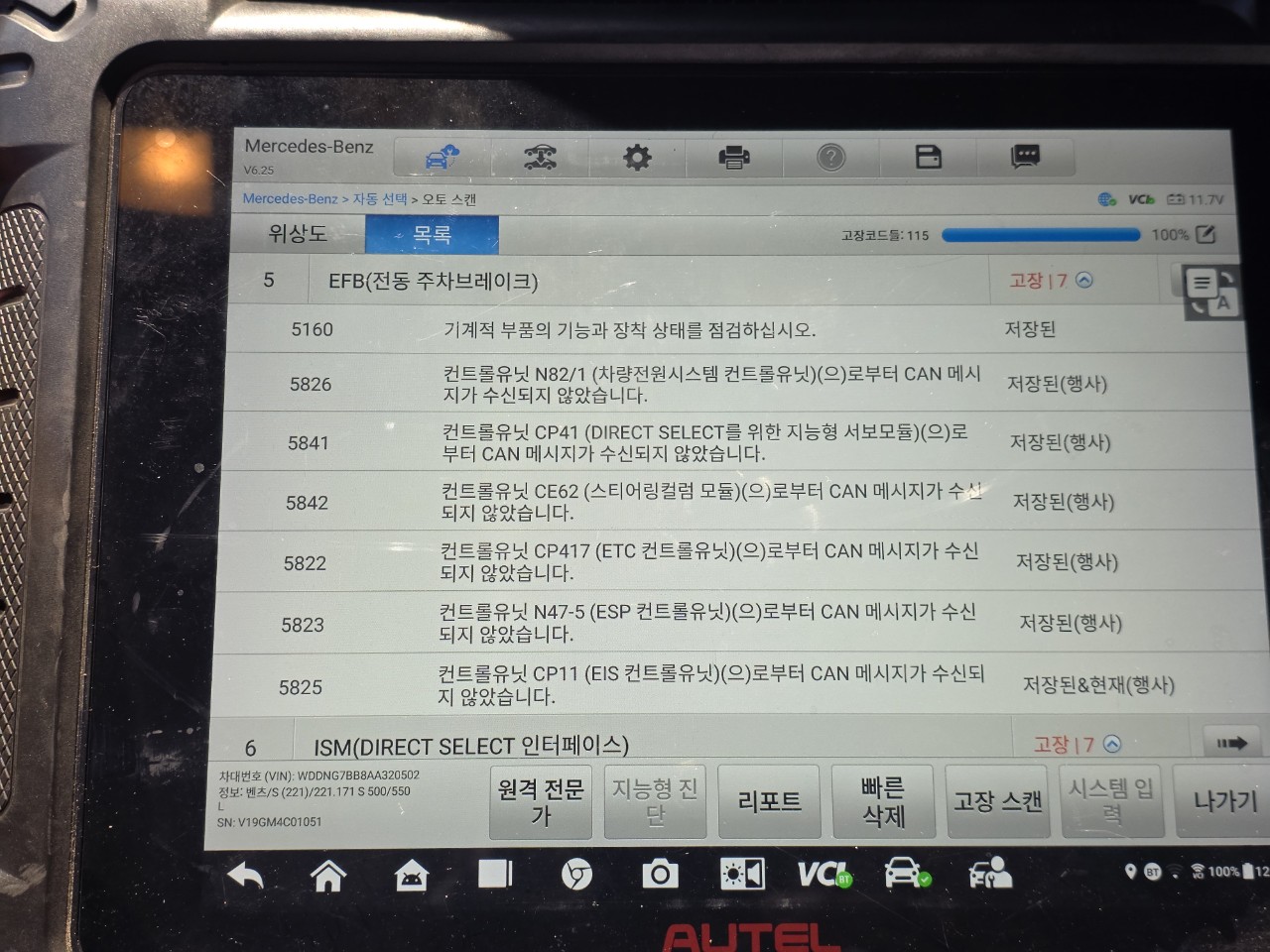Tap the VIN number text

point(318,775)
